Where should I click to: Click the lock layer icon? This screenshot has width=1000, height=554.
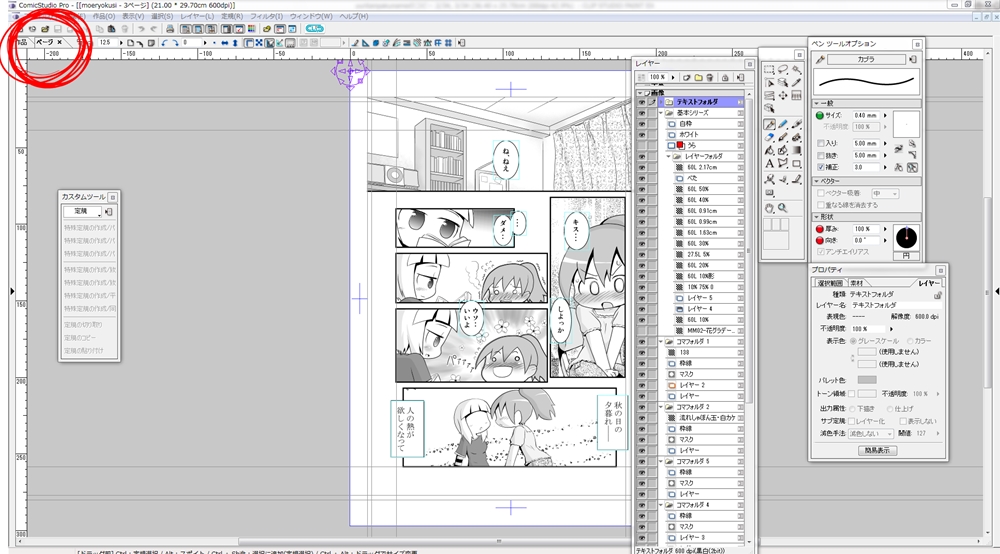[725, 77]
